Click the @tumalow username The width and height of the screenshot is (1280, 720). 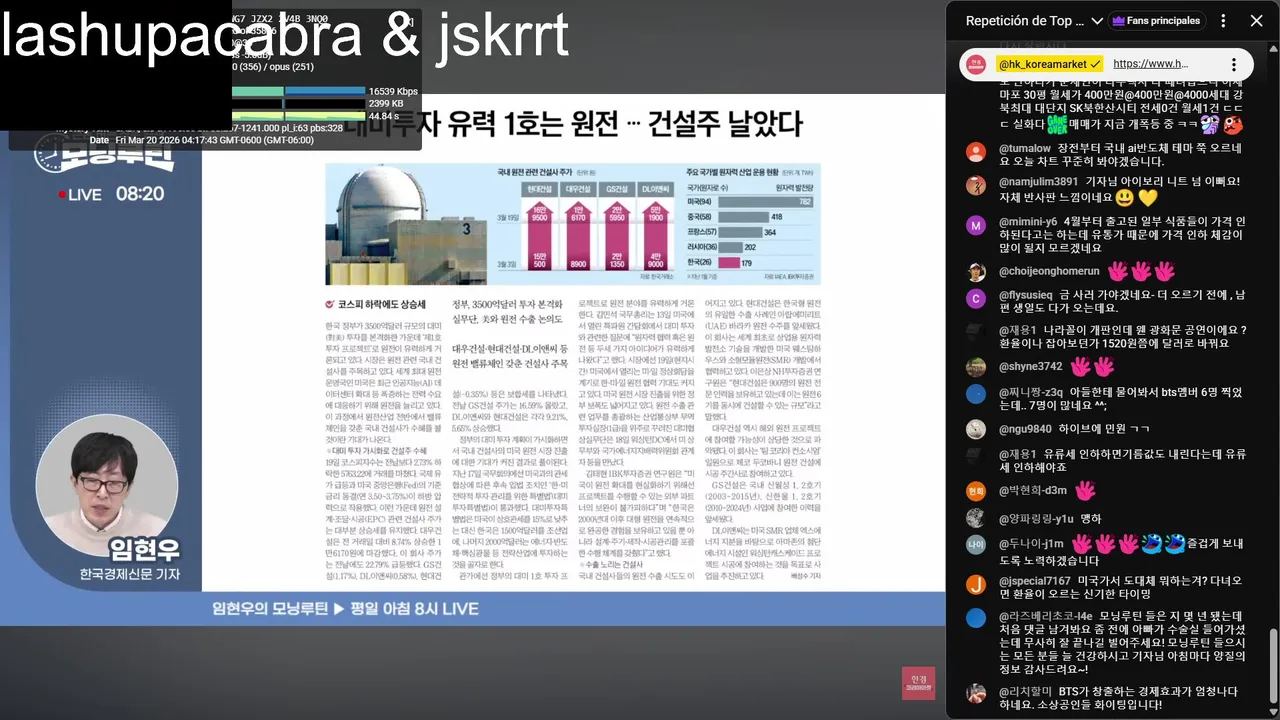(x=1025, y=148)
